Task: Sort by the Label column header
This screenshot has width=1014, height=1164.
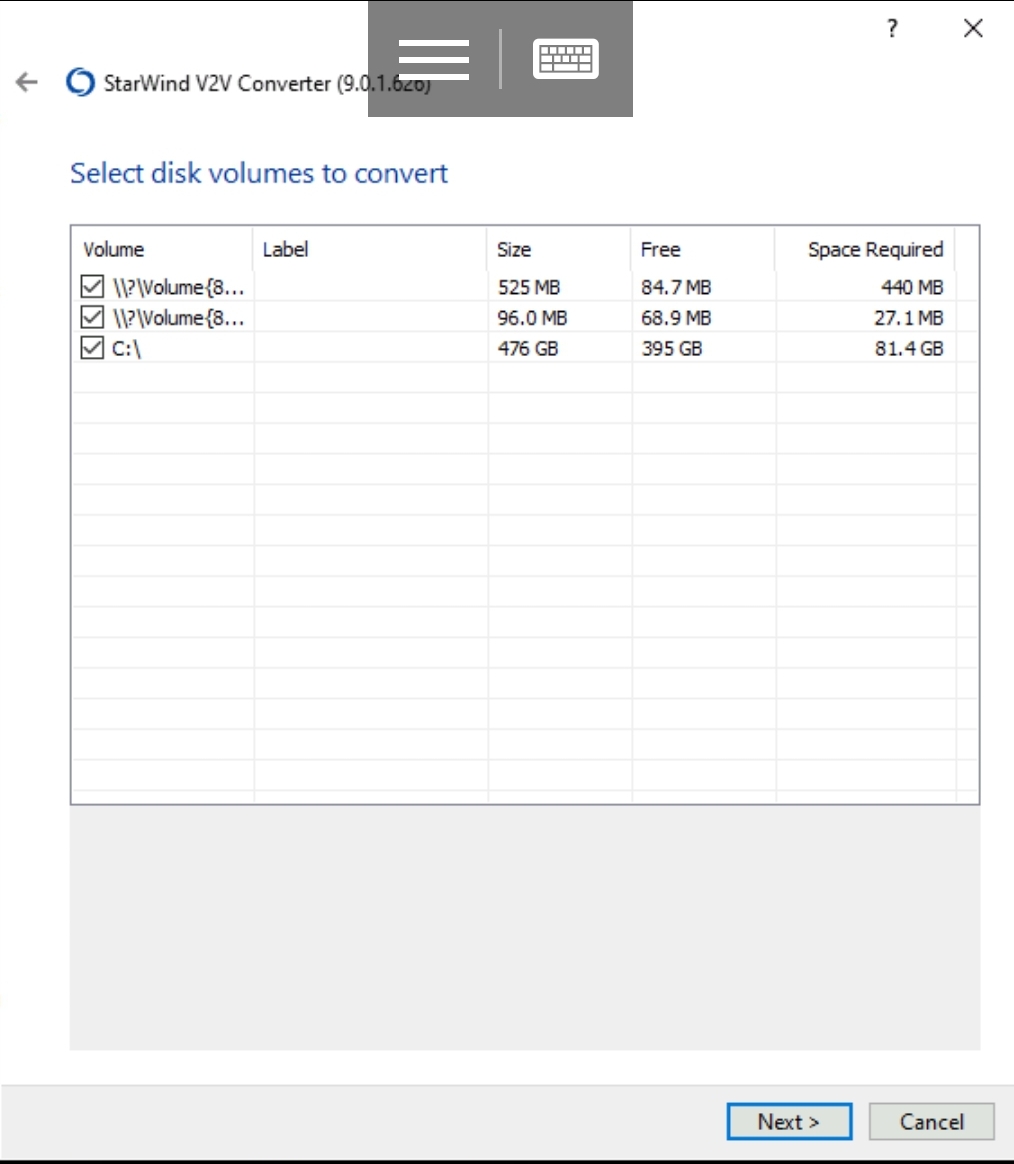Action: pos(370,249)
